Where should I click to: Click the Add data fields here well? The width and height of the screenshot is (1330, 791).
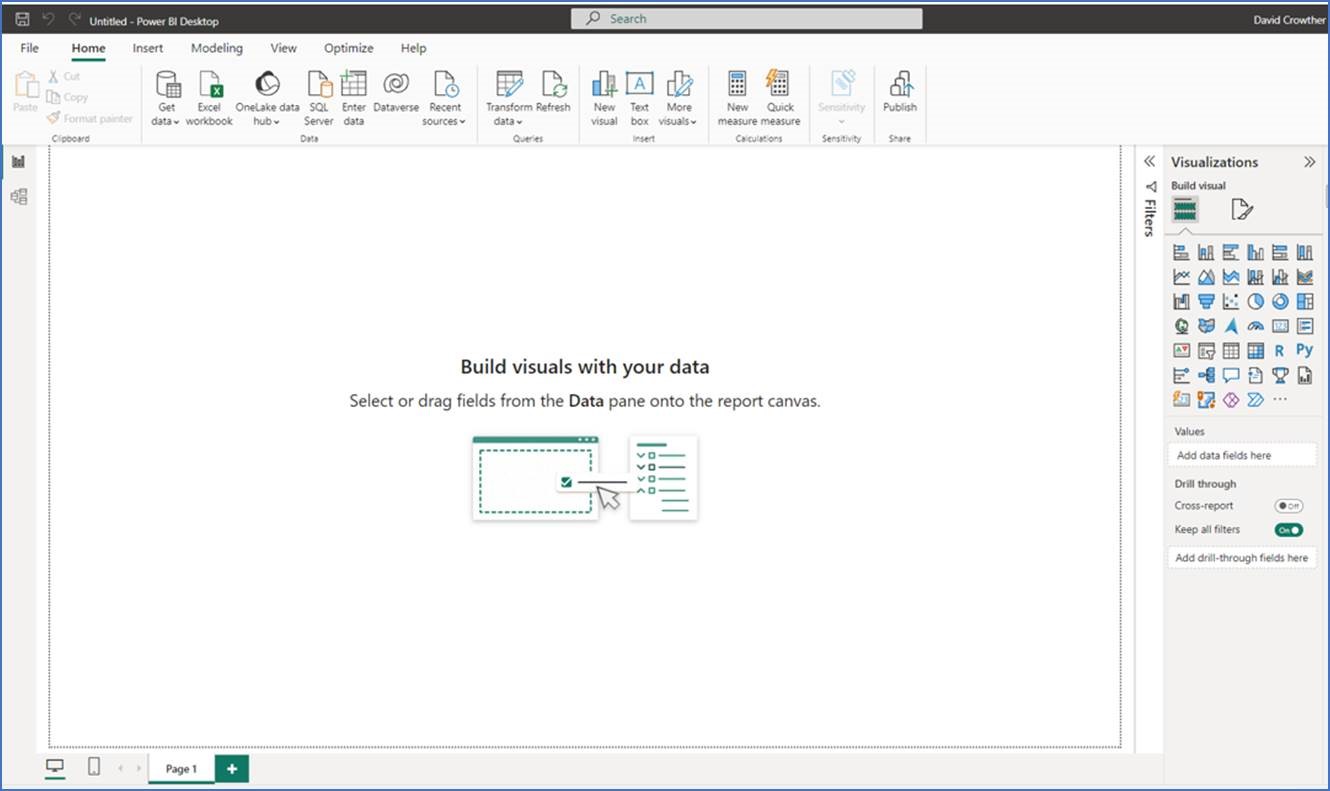[x=1242, y=455]
